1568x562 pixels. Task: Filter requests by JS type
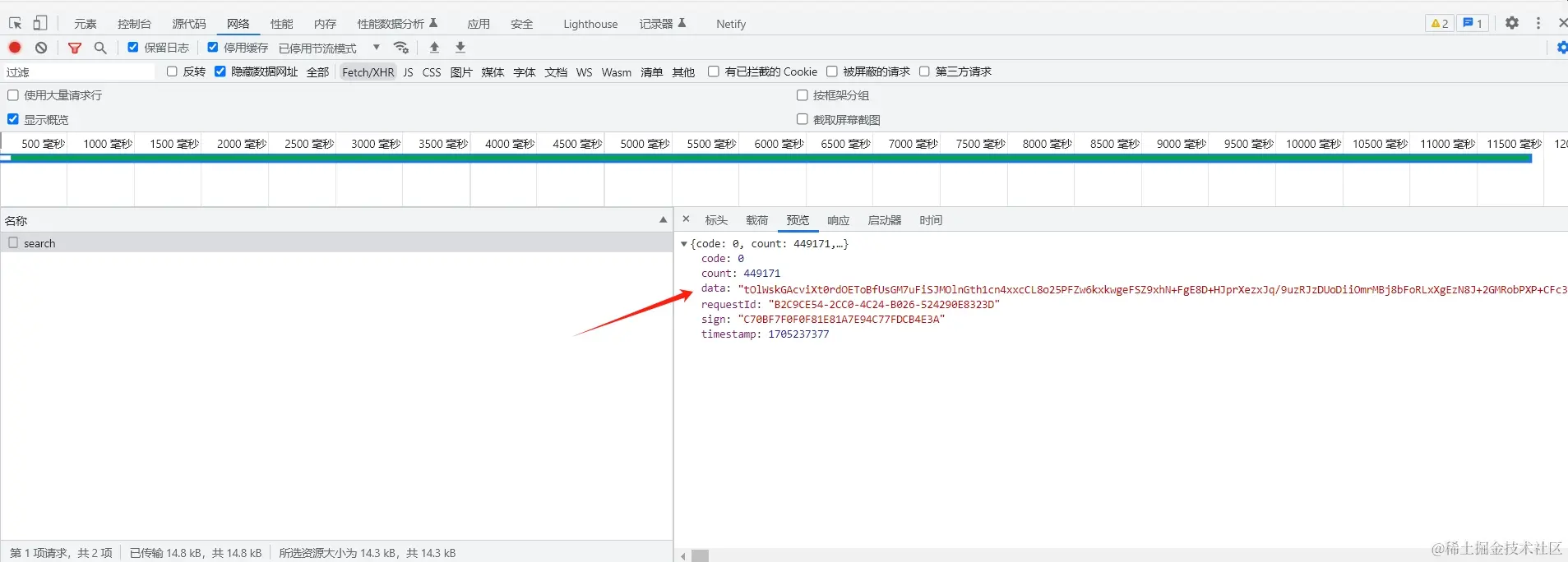[408, 72]
